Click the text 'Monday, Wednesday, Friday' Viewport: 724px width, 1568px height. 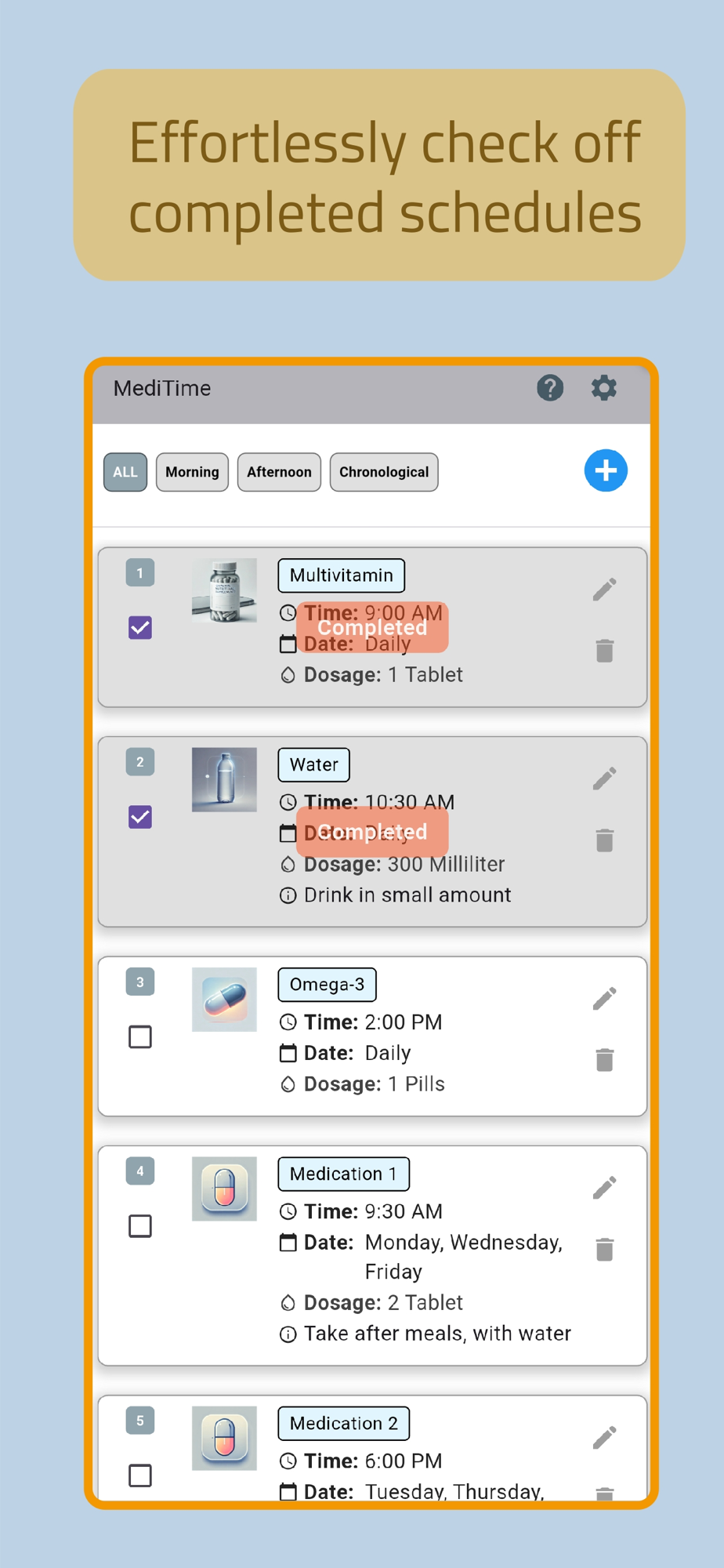click(x=464, y=1257)
